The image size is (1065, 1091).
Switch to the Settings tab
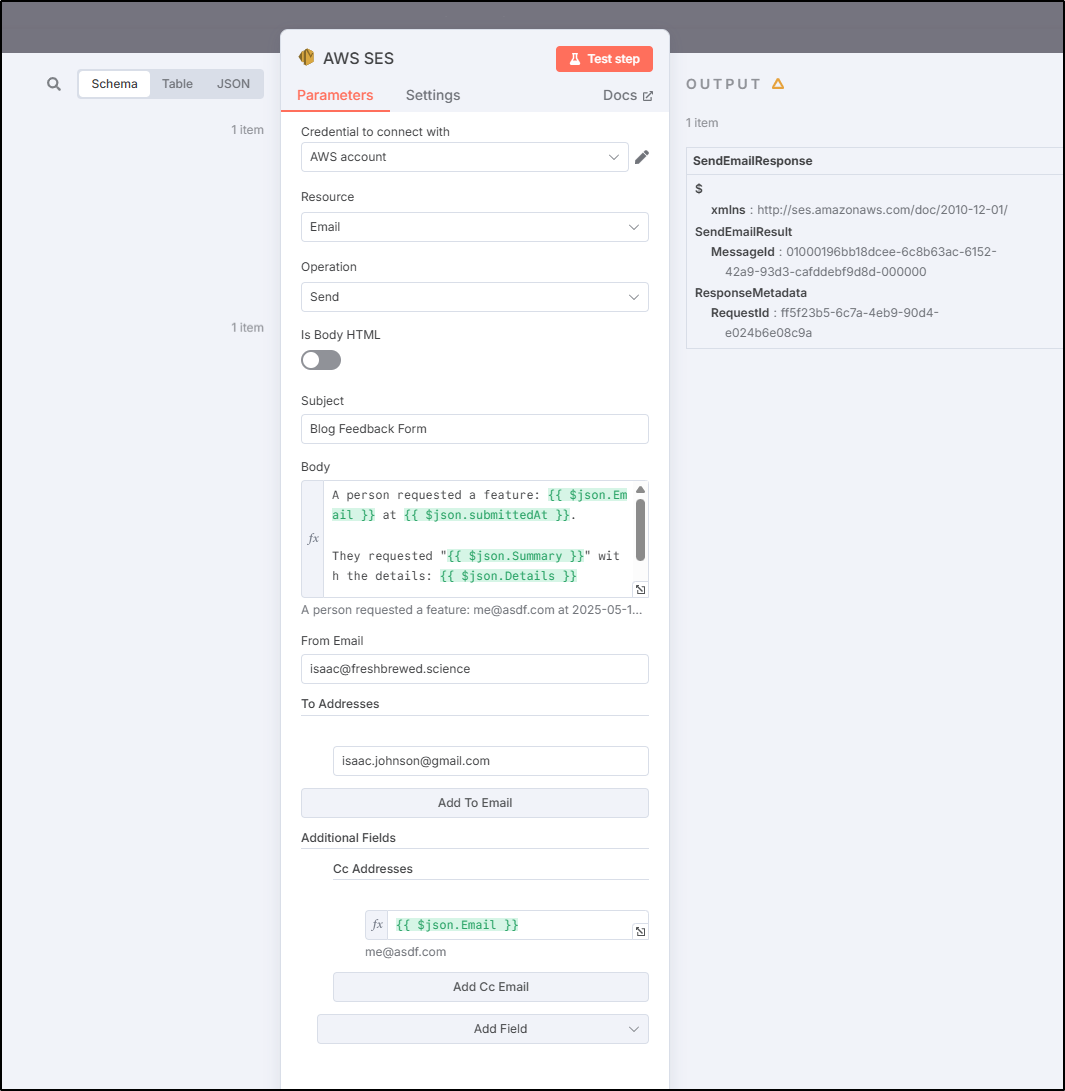433,95
